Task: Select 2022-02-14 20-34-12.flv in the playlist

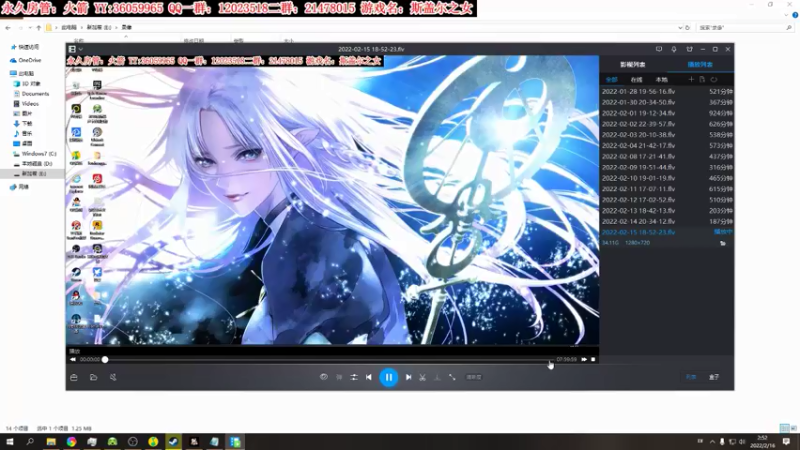Action: coord(667,221)
